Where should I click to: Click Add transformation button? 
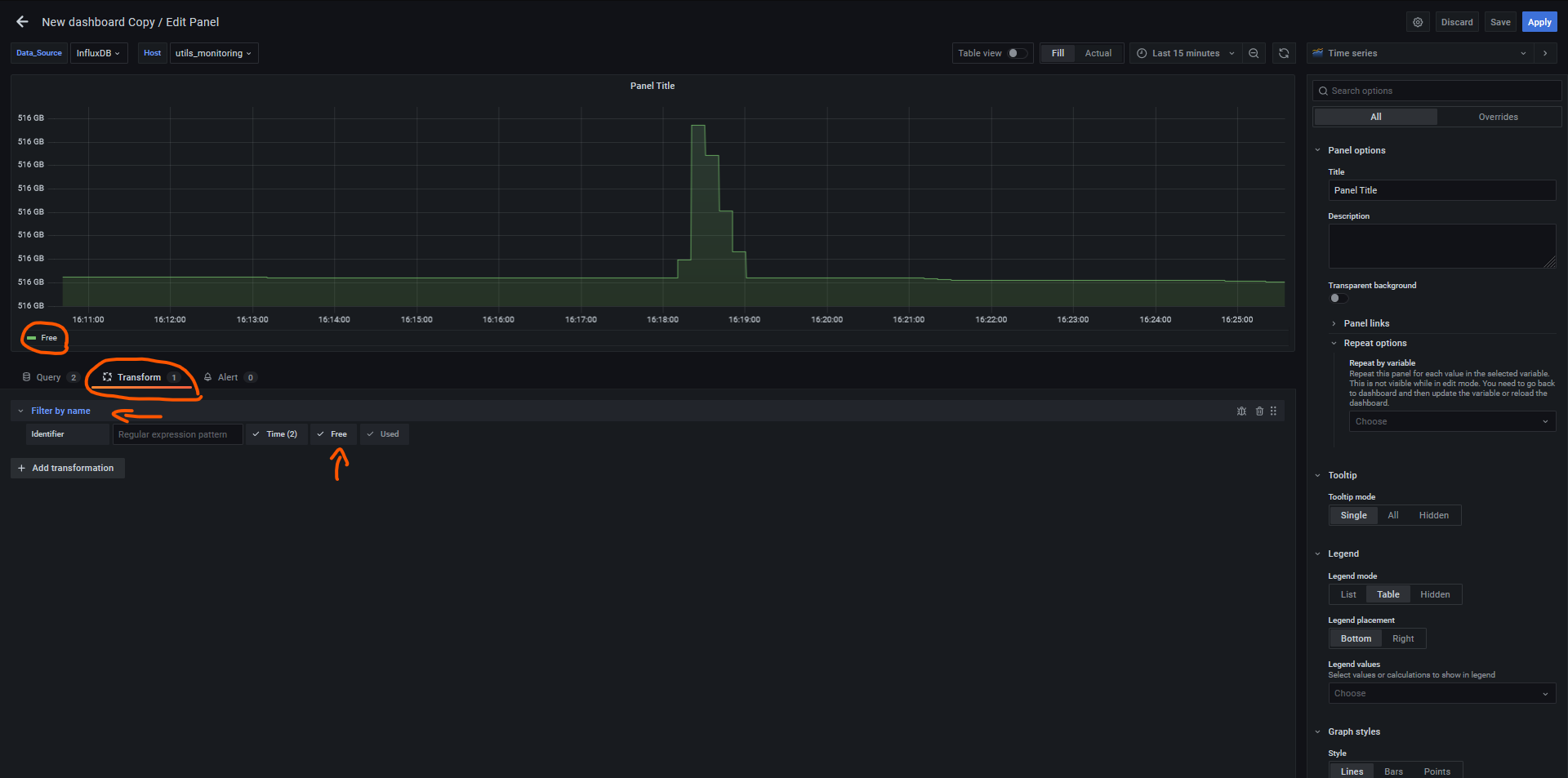tap(67, 468)
